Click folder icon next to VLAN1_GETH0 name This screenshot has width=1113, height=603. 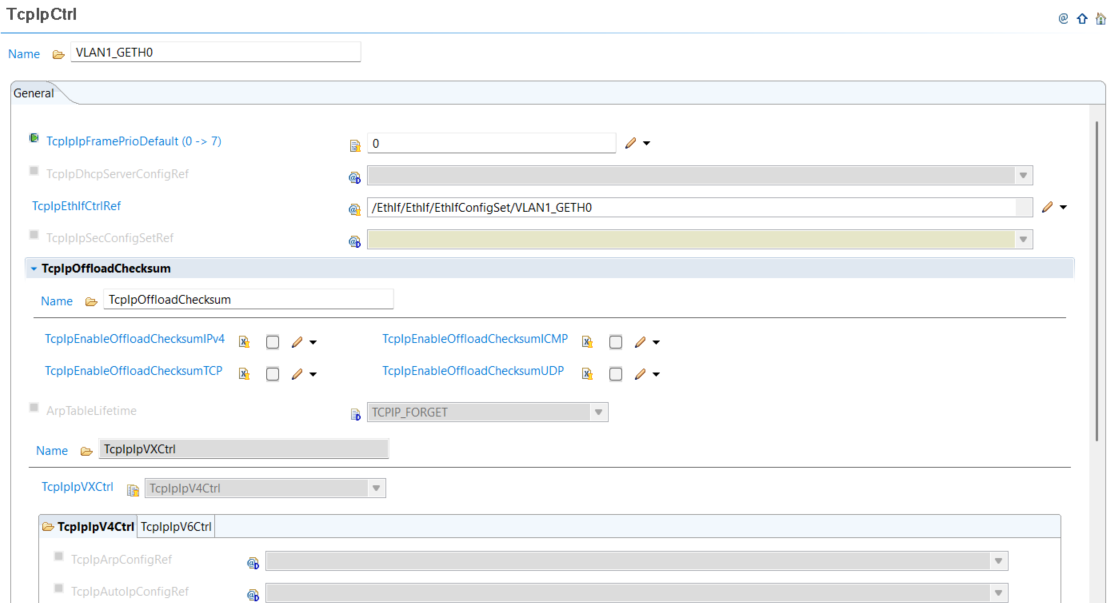point(58,54)
